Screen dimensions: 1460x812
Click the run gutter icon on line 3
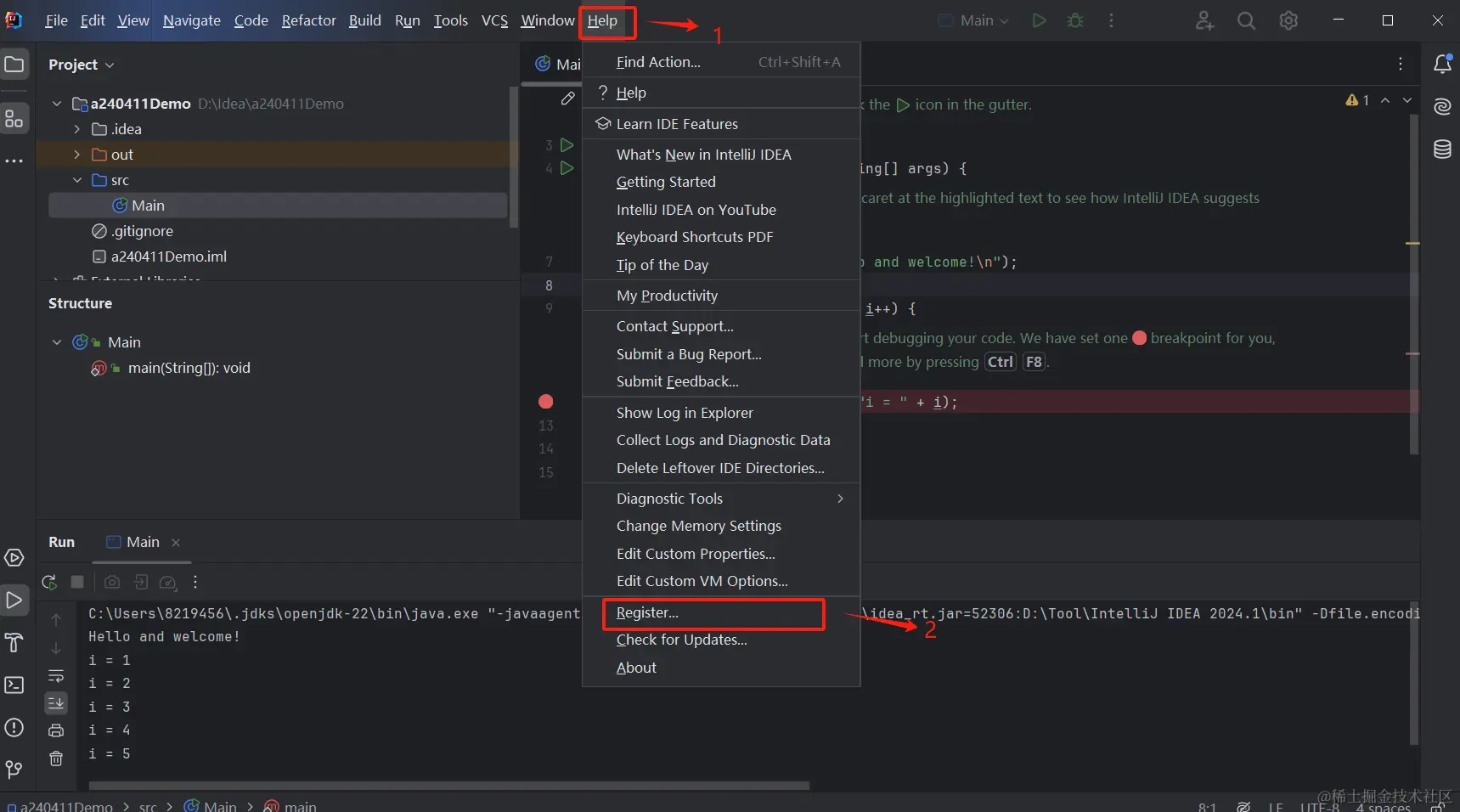[567, 145]
